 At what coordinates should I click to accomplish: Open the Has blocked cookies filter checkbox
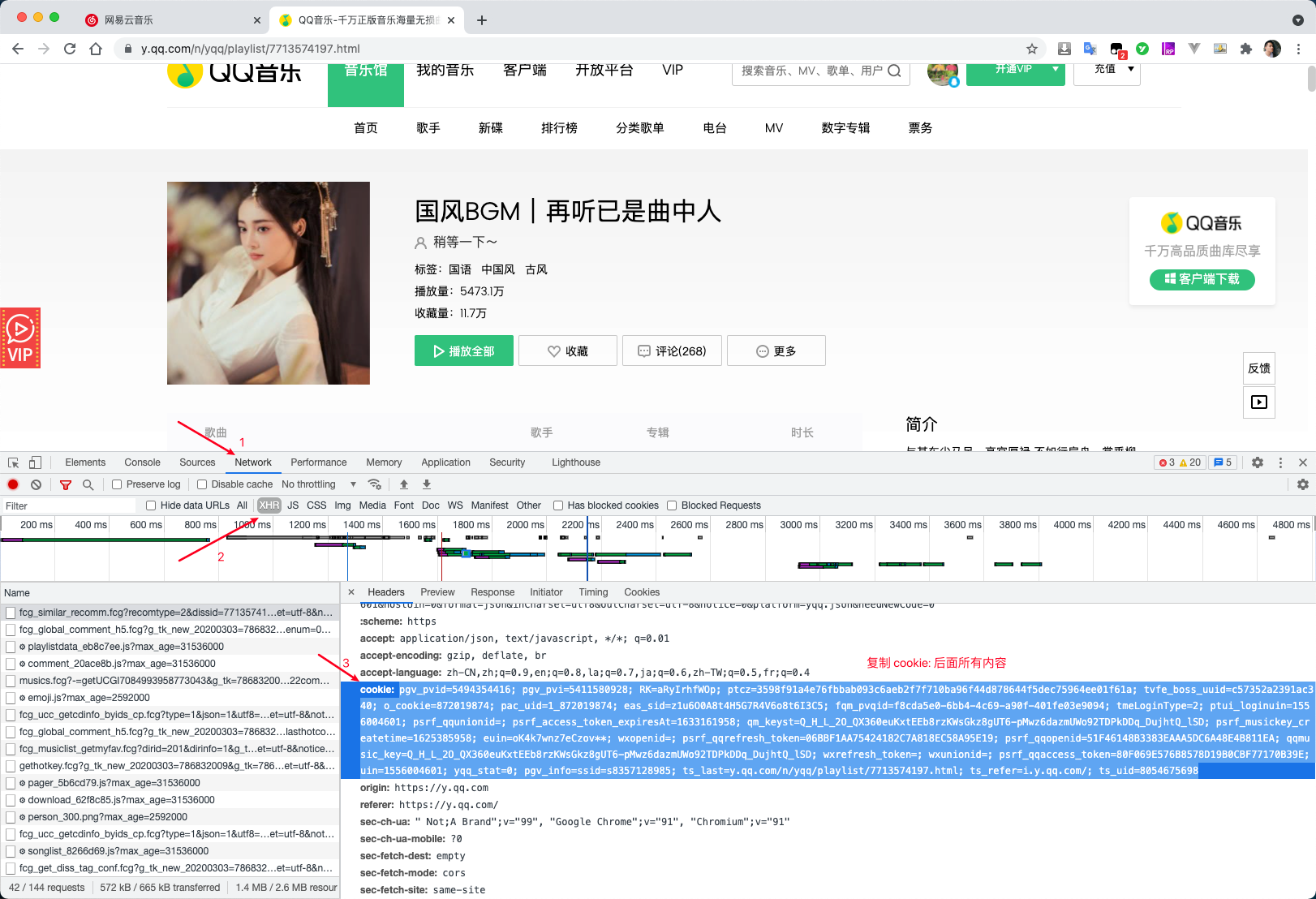[558, 505]
